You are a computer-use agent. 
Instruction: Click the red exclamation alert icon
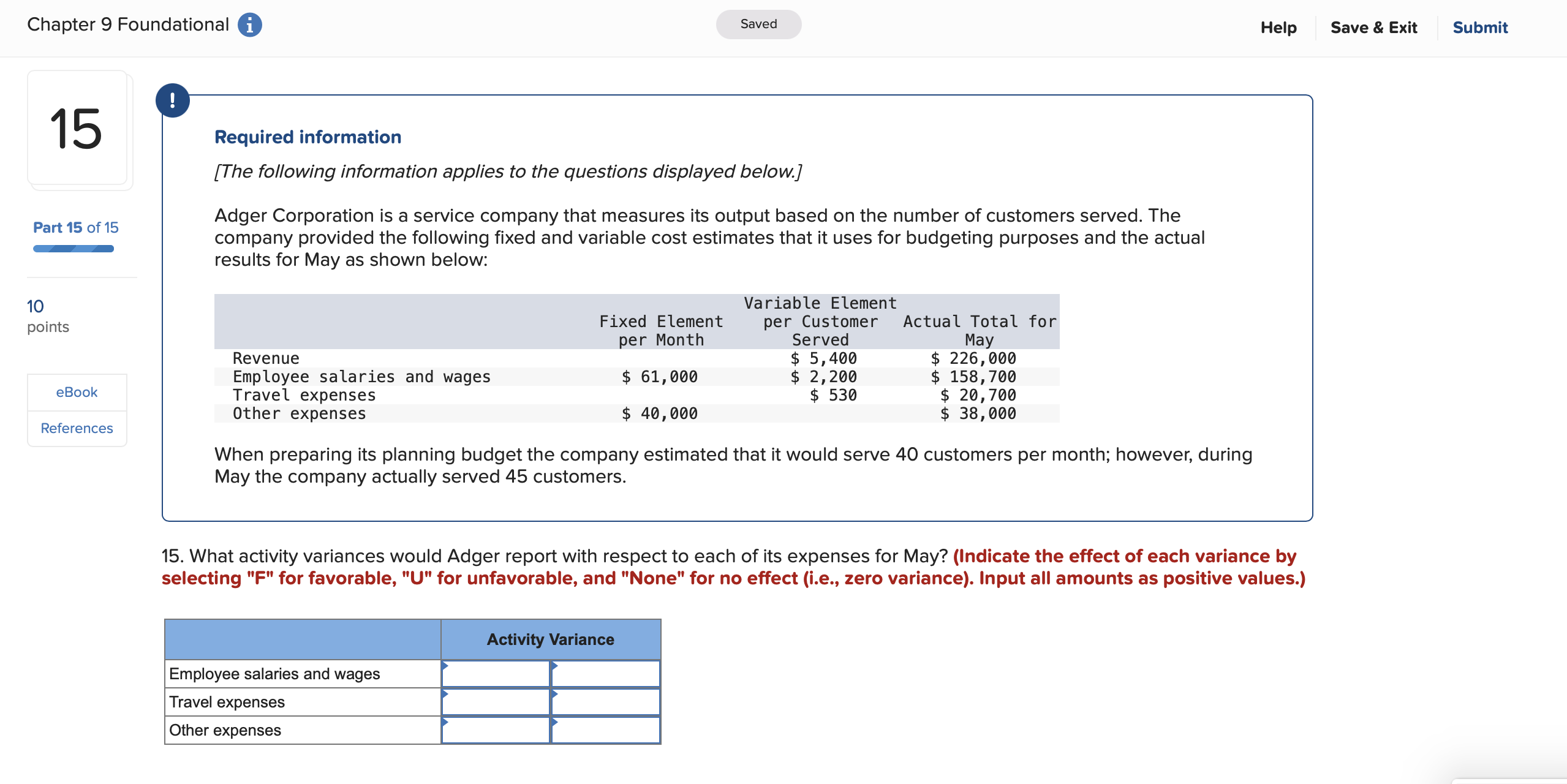[173, 100]
